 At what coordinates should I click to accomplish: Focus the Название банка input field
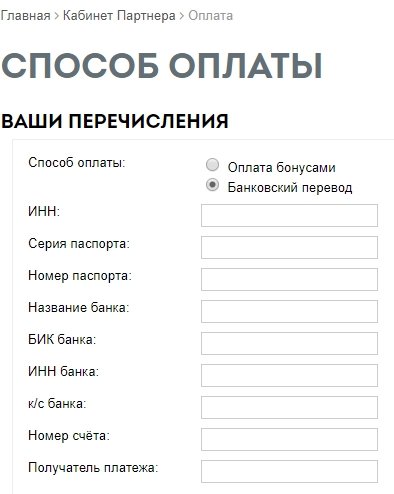(x=289, y=311)
